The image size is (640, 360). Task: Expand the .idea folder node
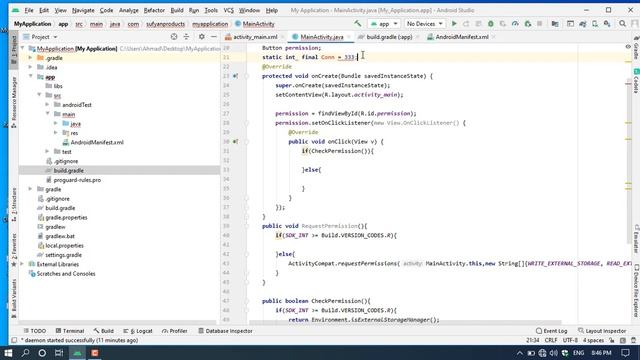30,67
